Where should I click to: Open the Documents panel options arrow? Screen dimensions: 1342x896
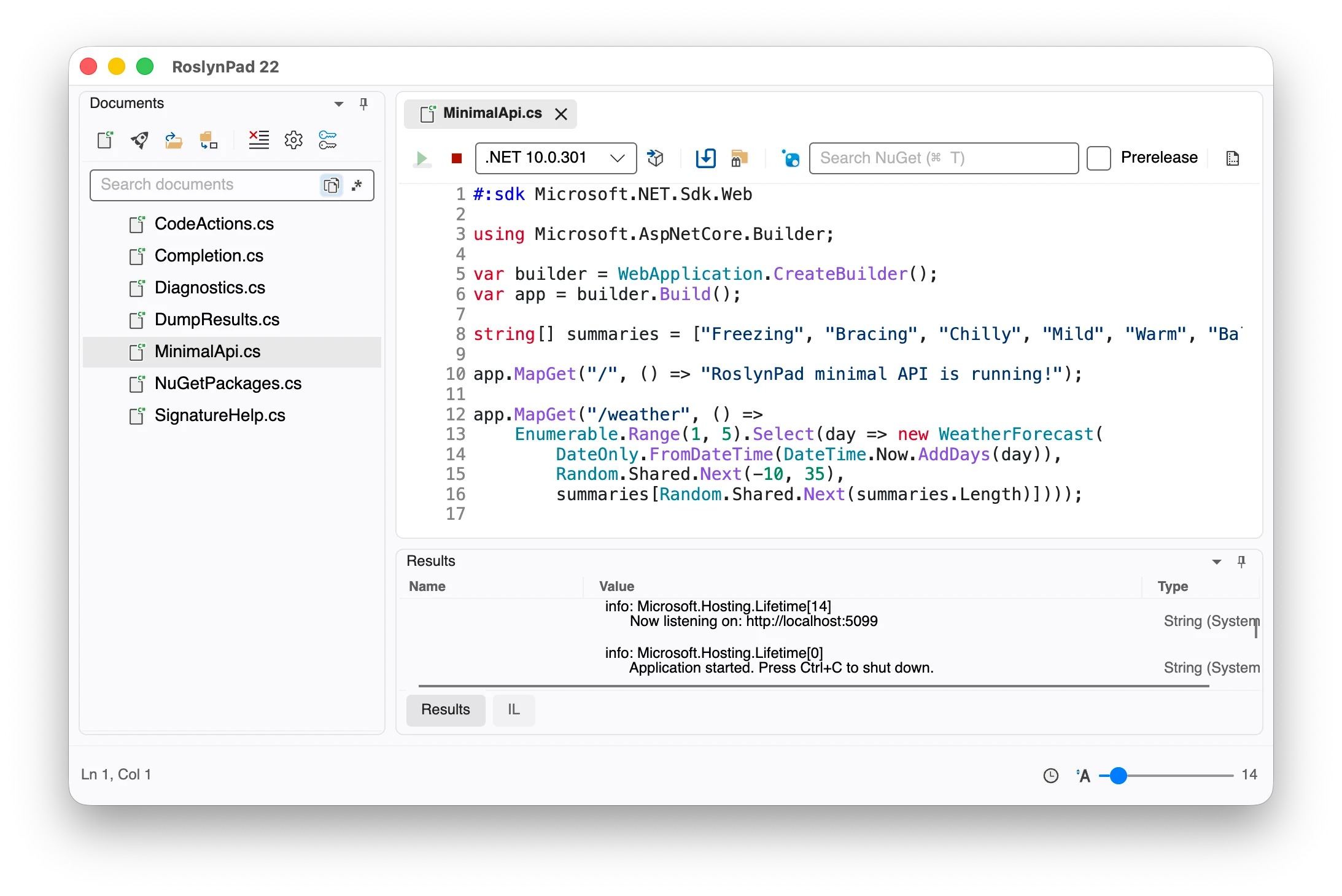click(x=339, y=104)
